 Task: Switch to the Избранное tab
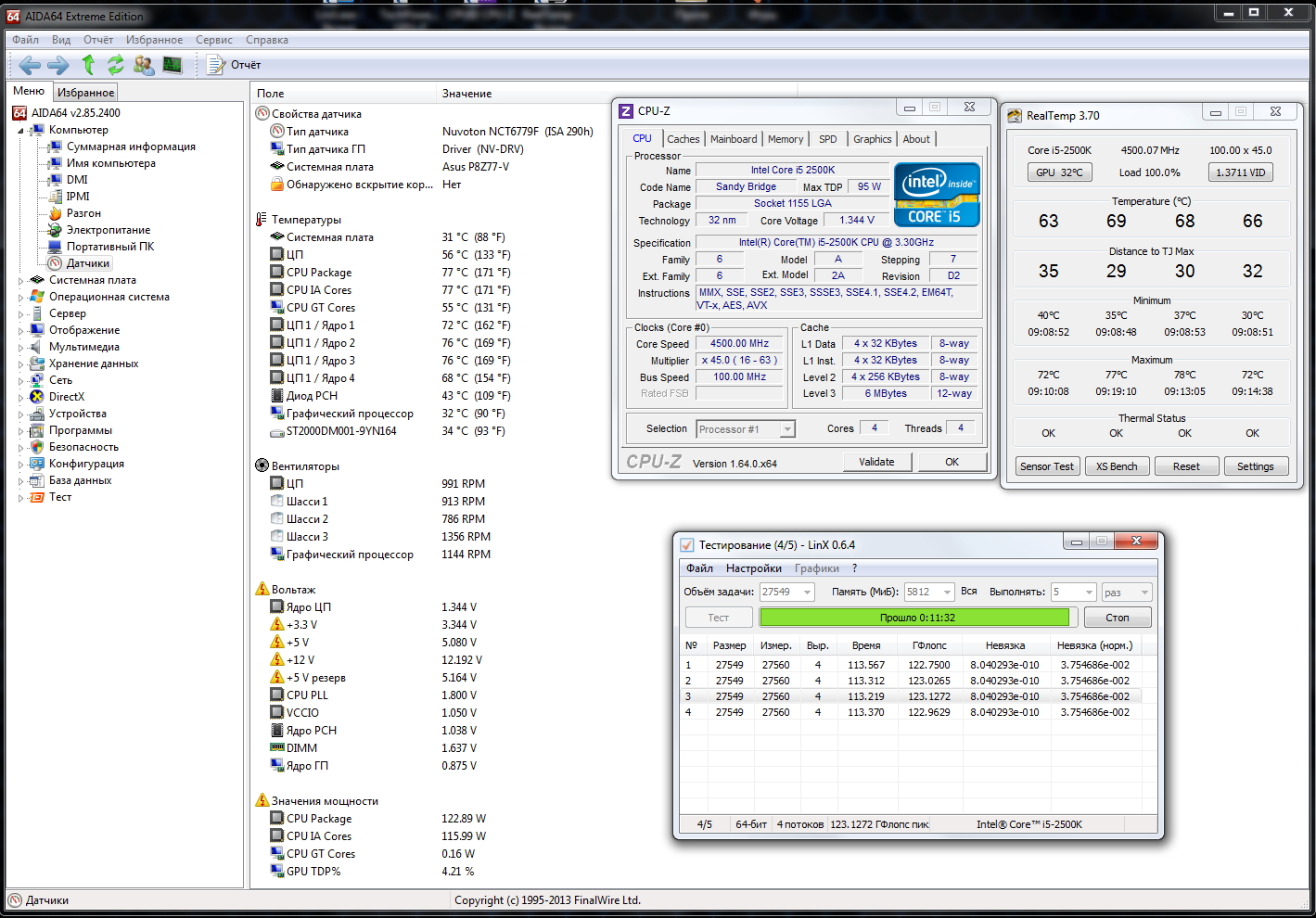point(86,93)
